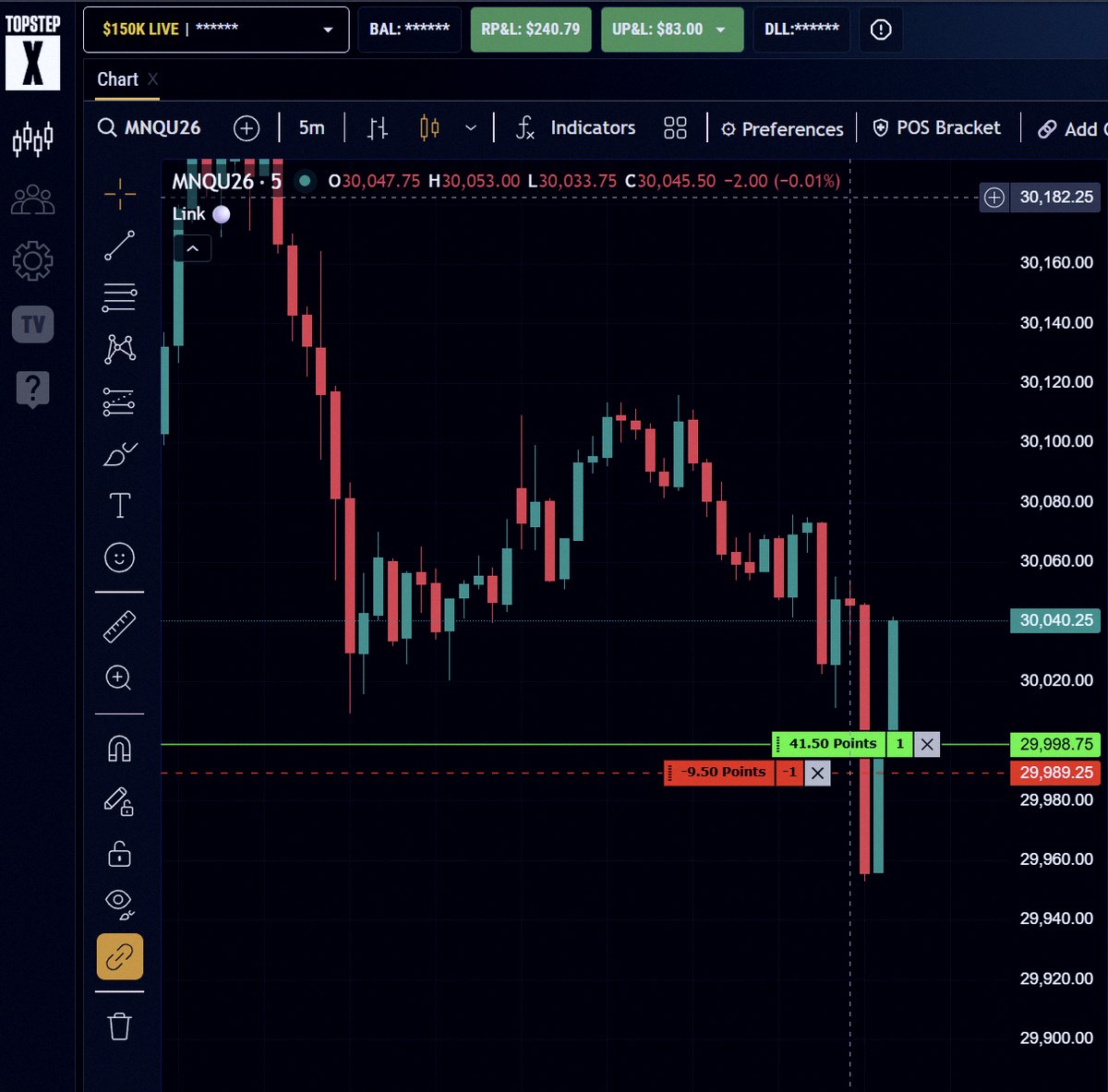This screenshot has width=1108, height=1092.
Task: Click the DLL hidden value box
Action: point(801,30)
